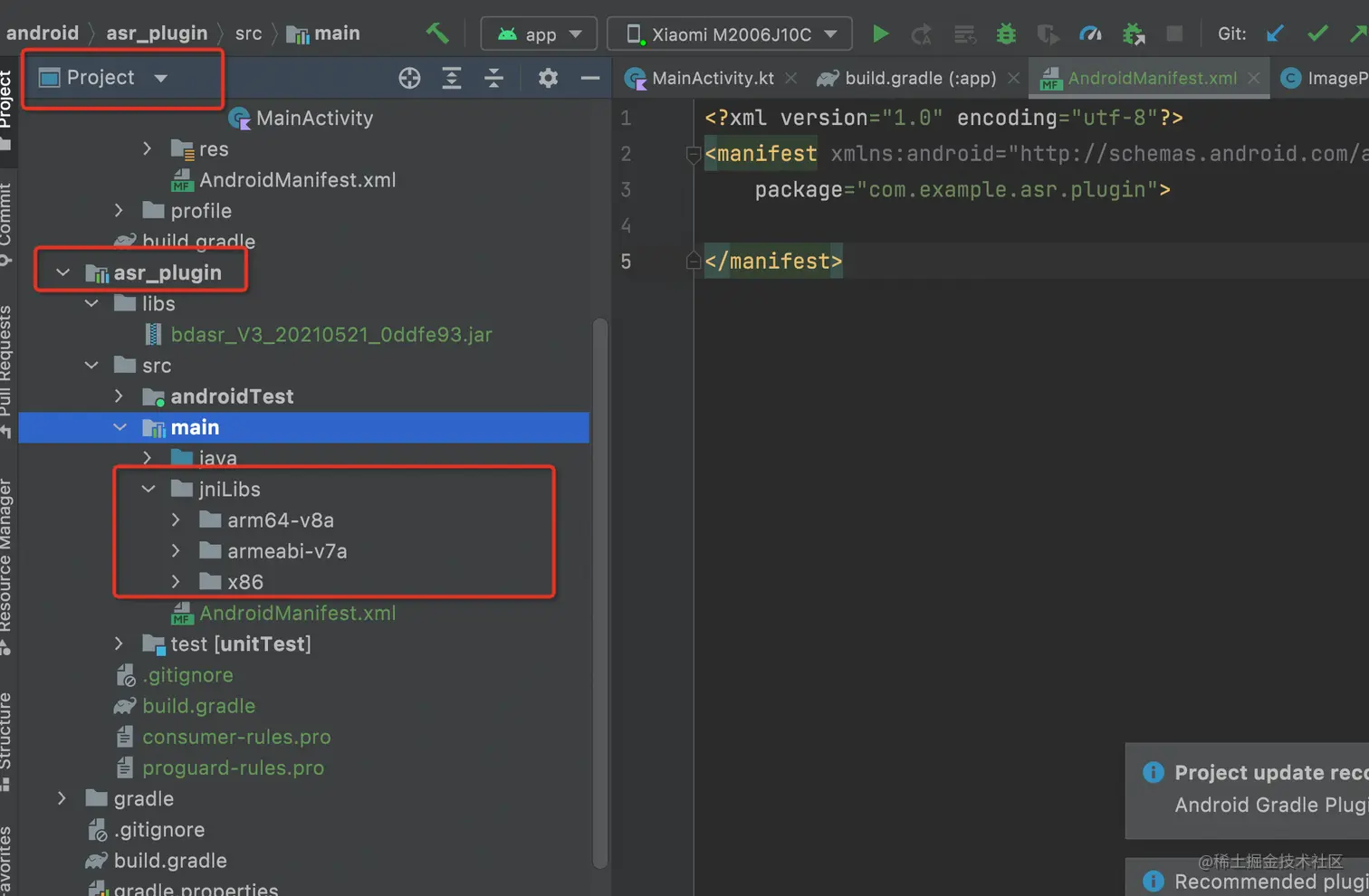Click the Project update notification

[1248, 790]
